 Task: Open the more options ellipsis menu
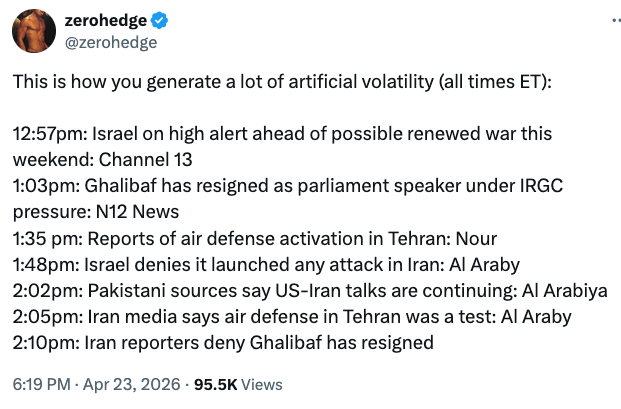click(x=601, y=31)
